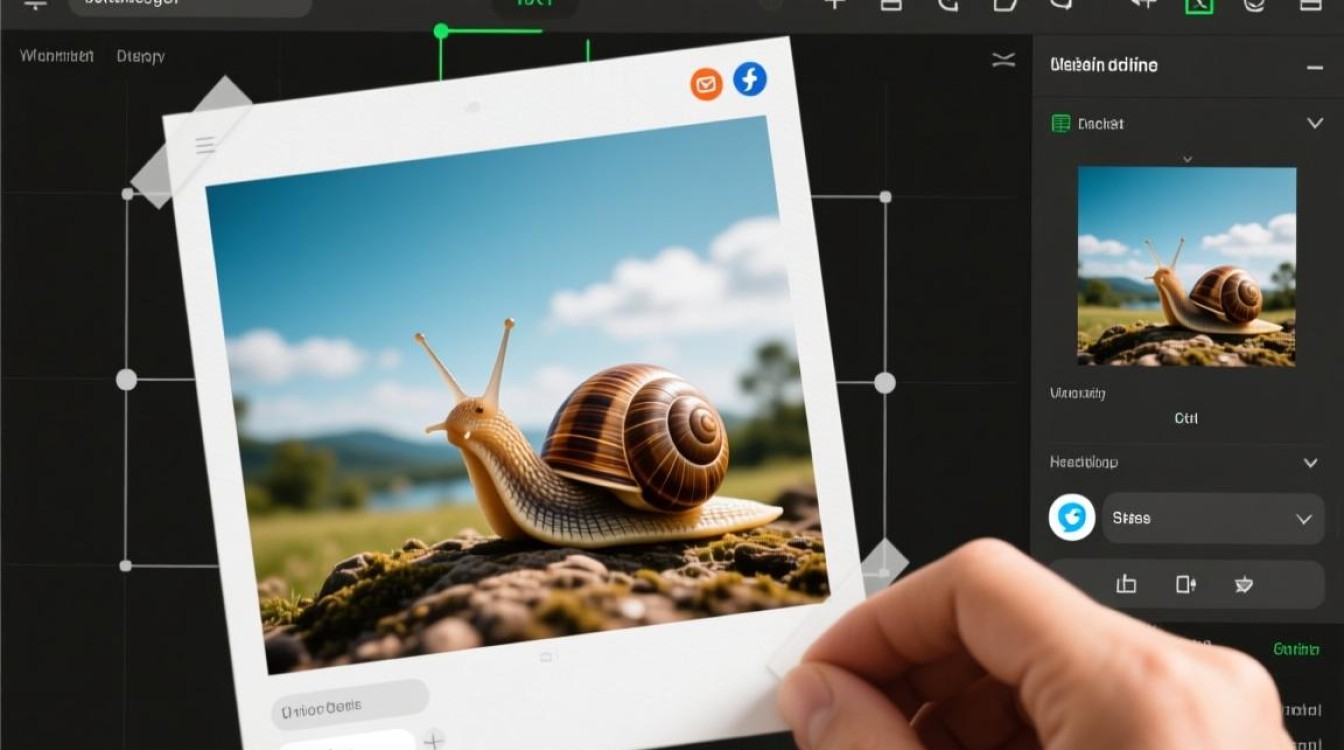Screen dimensions: 1344x750
Task: Click the blue Facebook icon on the photo card
Action: 750,79
